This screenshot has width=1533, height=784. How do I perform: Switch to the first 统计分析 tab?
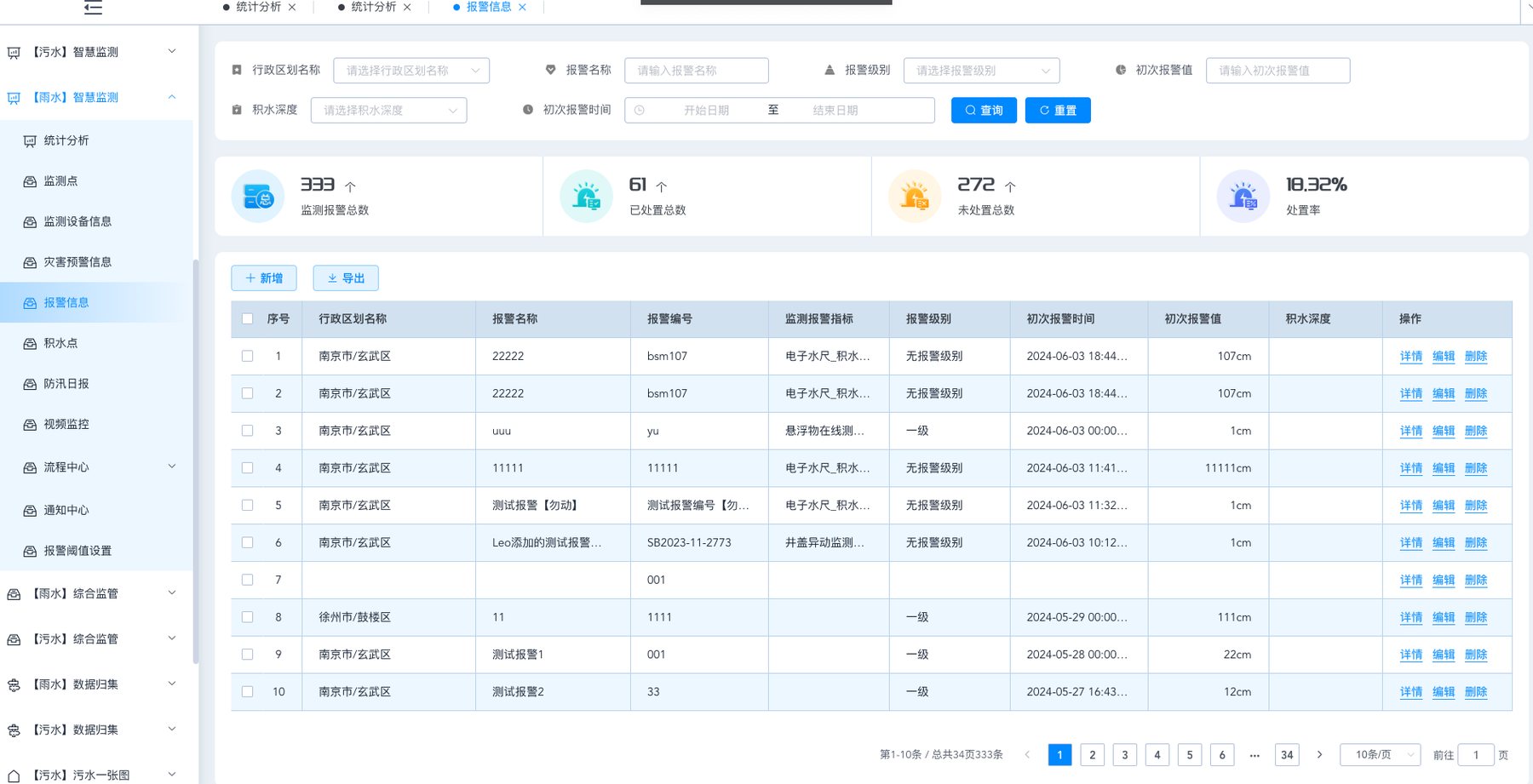click(x=258, y=7)
